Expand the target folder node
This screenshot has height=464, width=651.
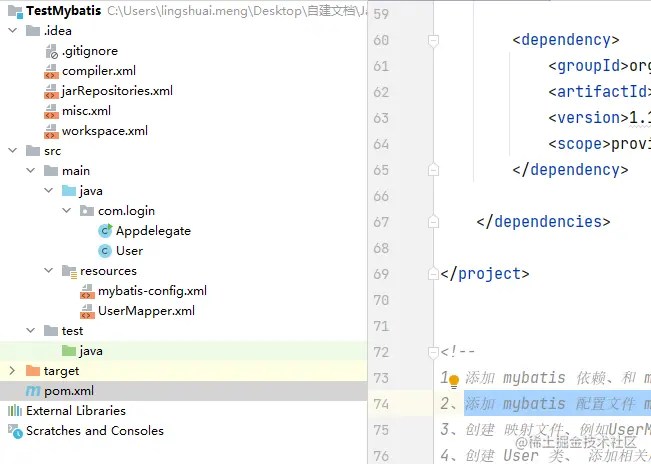tap(12, 370)
